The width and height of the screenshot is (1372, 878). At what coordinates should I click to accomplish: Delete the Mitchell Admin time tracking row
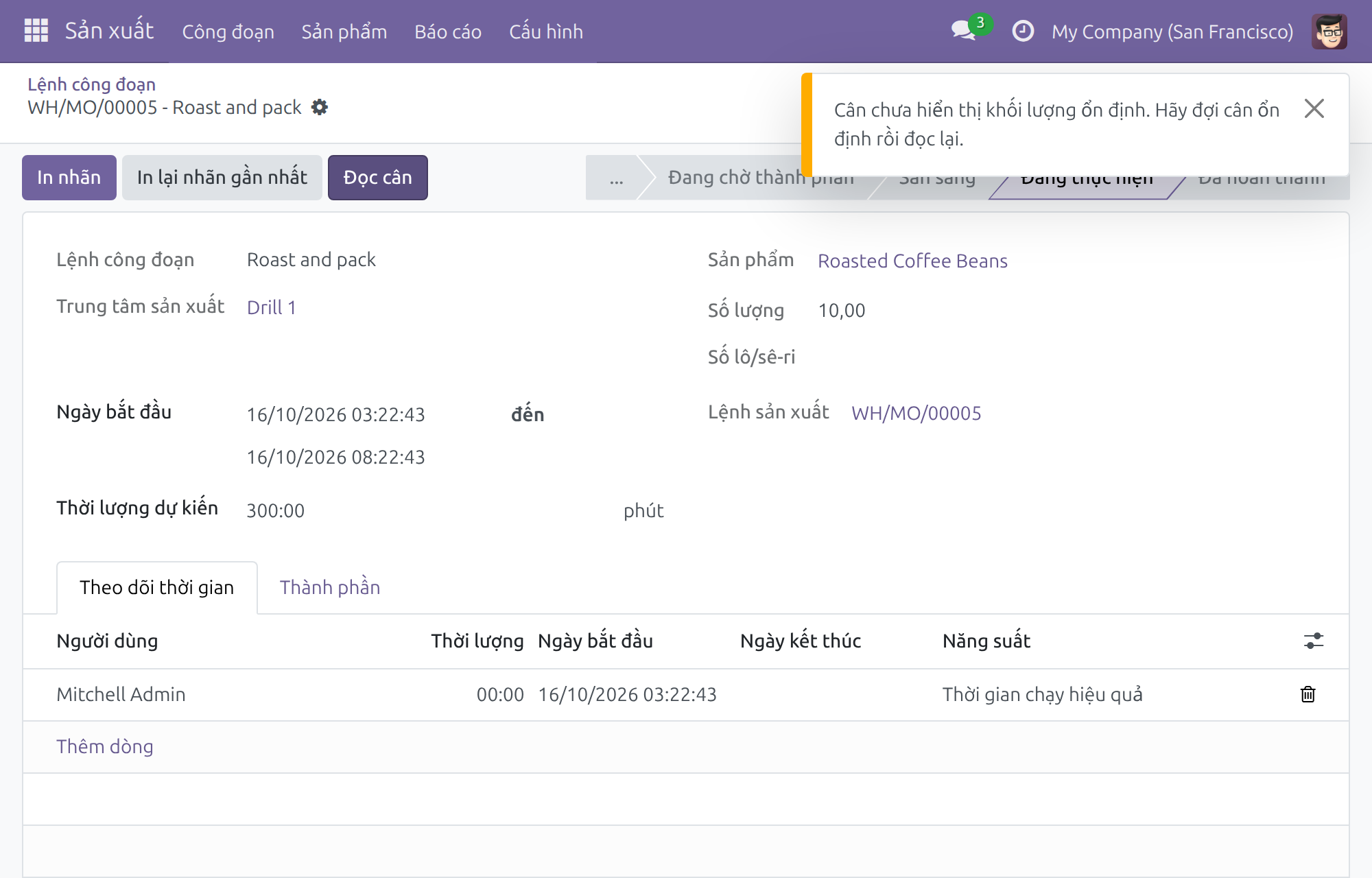coord(1308,694)
